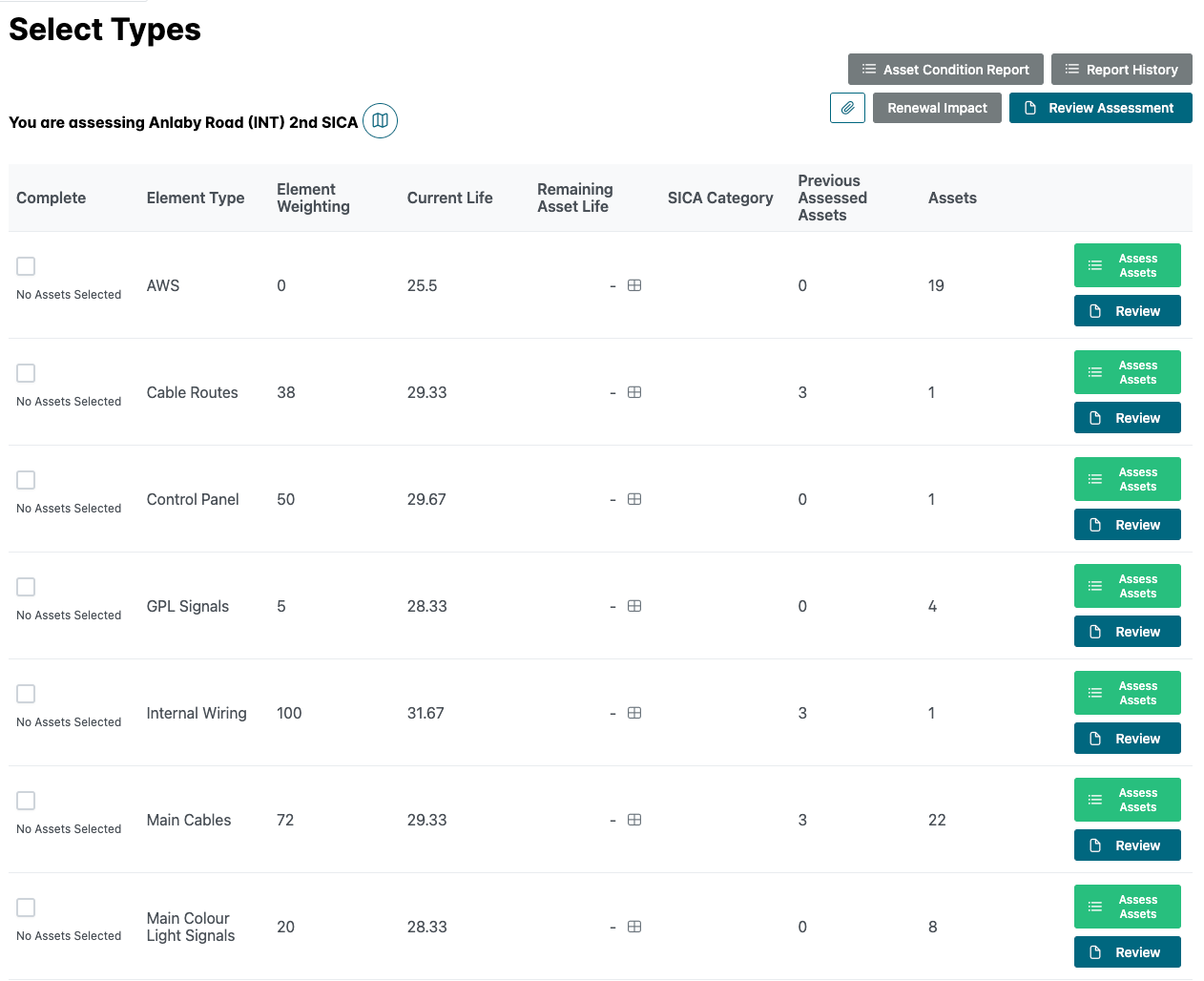
Task: Open table icon for Internal Wiring row
Action: pyautogui.click(x=634, y=713)
